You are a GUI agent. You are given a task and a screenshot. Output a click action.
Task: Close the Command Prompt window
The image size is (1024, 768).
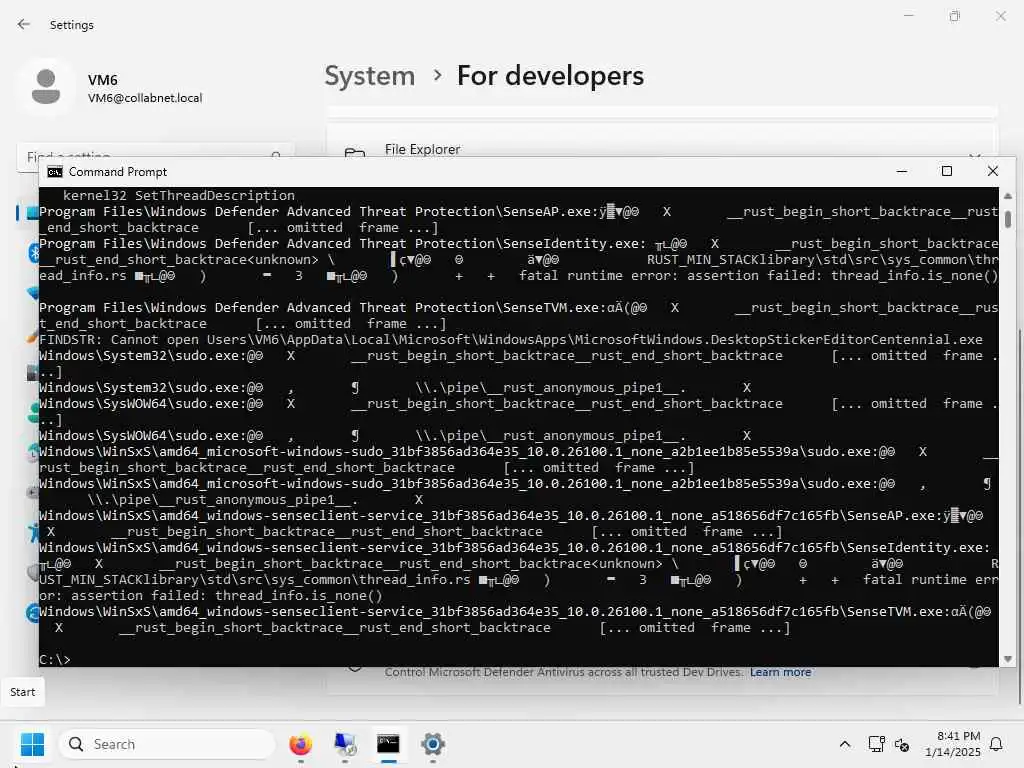click(993, 171)
